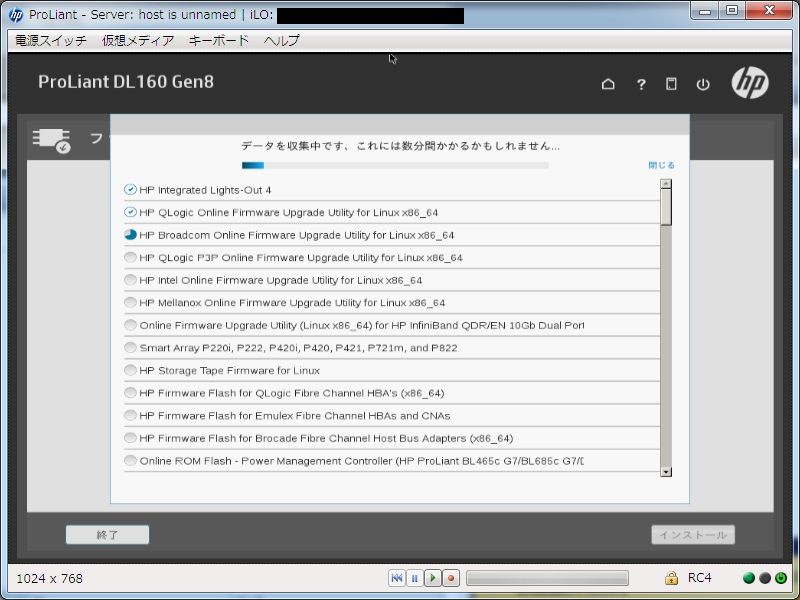The image size is (800, 600).
Task: Select radio for Brocade Fibre Channel adapters
Action: point(130,438)
